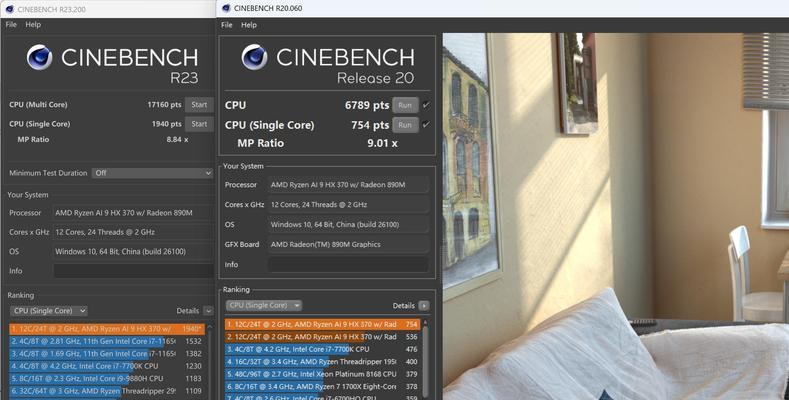Select R20 ranking row scoring 754
The height and width of the screenshot is (400, 789).
click(x=323, y=325)
